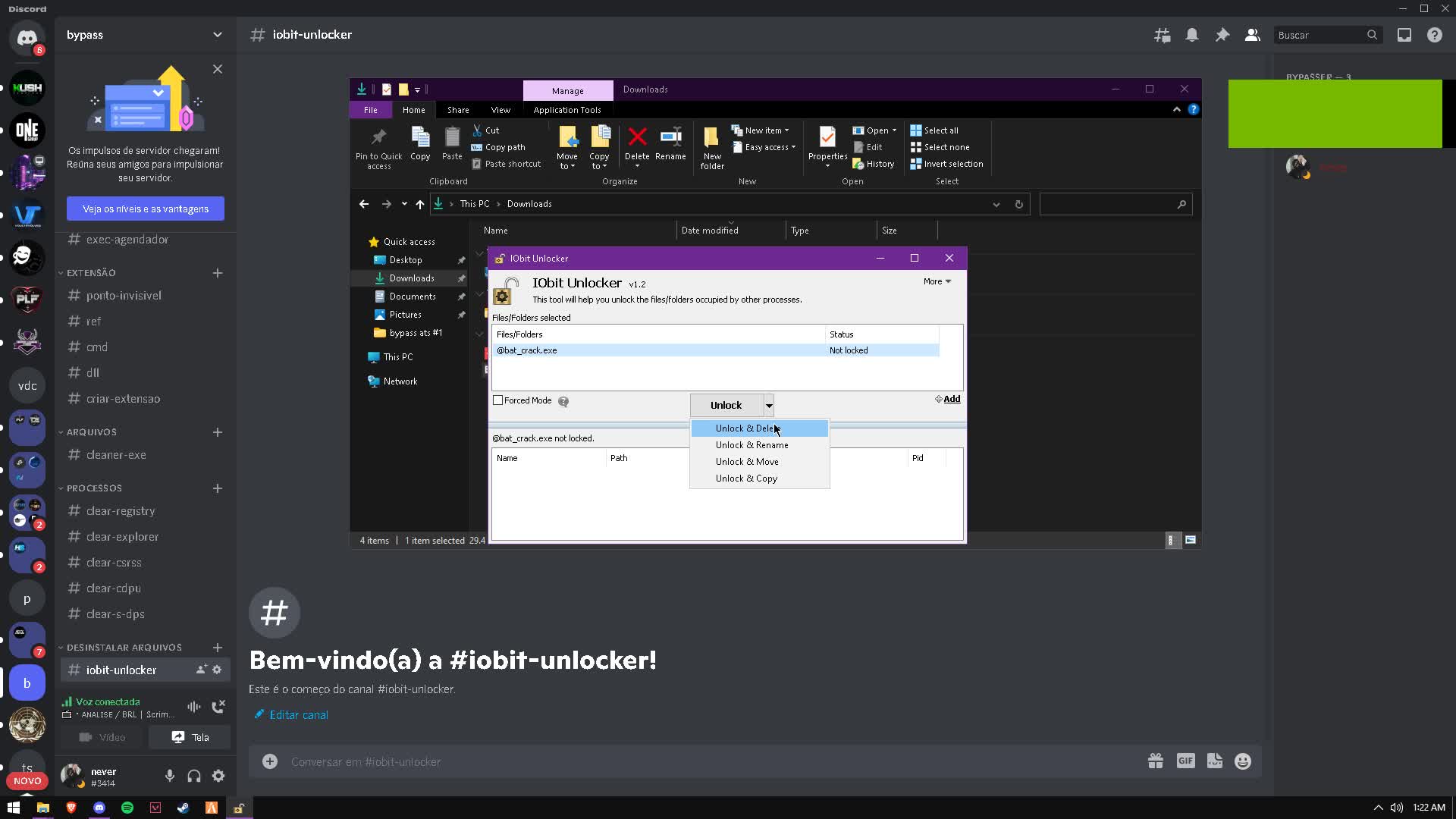Add channel to EXTENSÃO category
Viewport: 1456px width, 819px height.
(218, 273)
